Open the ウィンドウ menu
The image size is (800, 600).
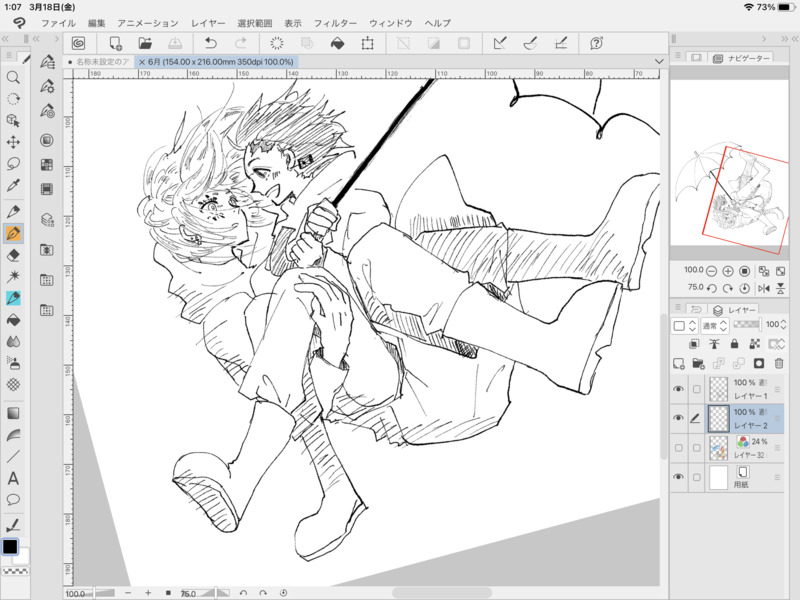391,23
